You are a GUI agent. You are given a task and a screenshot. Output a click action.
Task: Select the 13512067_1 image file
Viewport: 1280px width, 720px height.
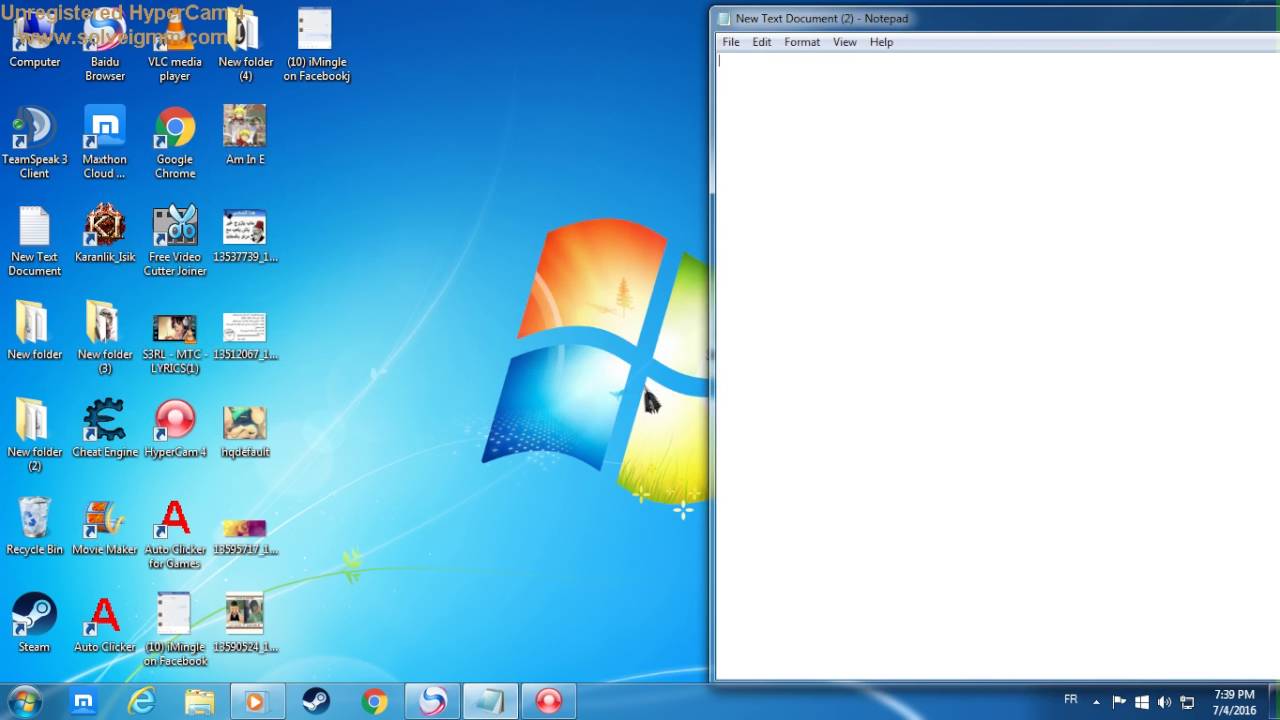pyautogui.click(x=245, y=336)
